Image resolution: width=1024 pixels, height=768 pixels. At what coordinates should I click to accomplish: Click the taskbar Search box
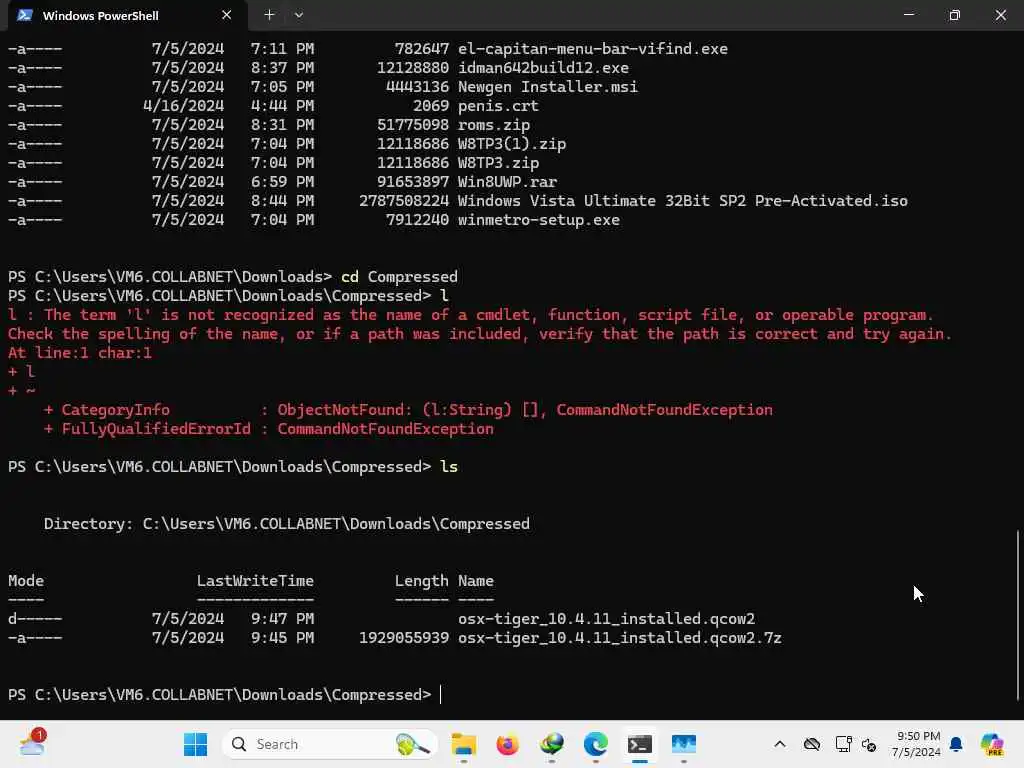click(330, 744)
